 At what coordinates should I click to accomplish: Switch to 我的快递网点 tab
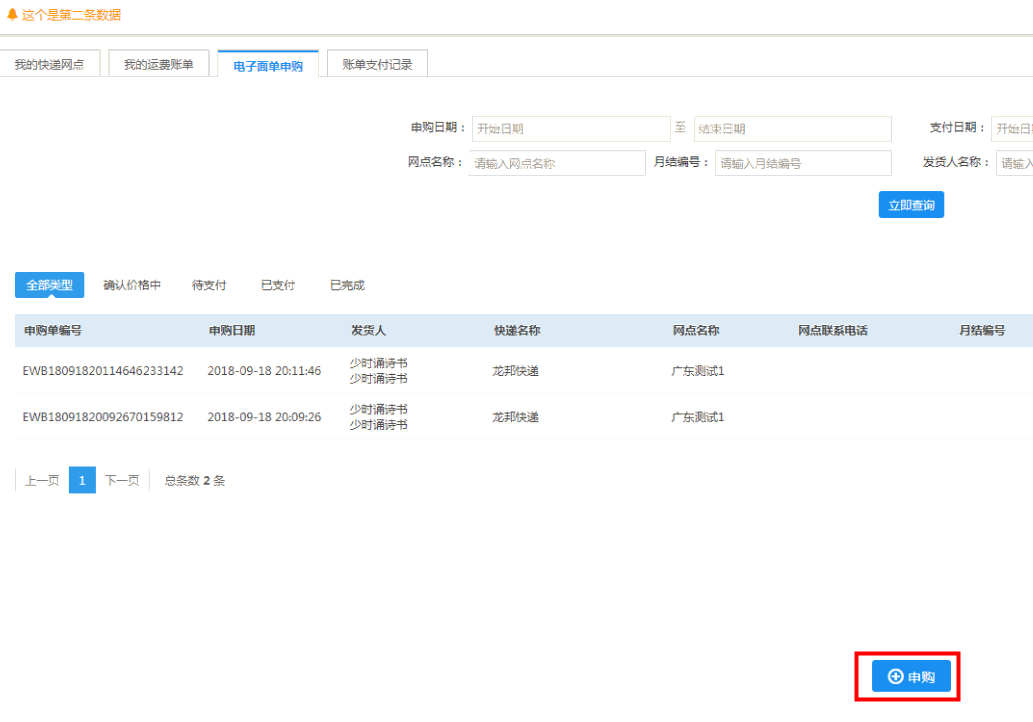point(49,65)
